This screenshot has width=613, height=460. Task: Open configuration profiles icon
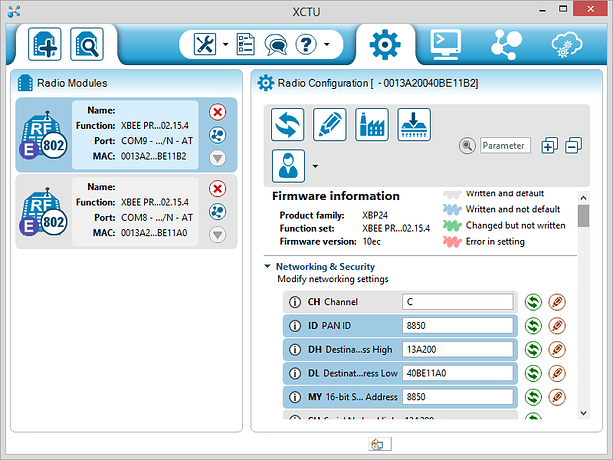point(288,166)
